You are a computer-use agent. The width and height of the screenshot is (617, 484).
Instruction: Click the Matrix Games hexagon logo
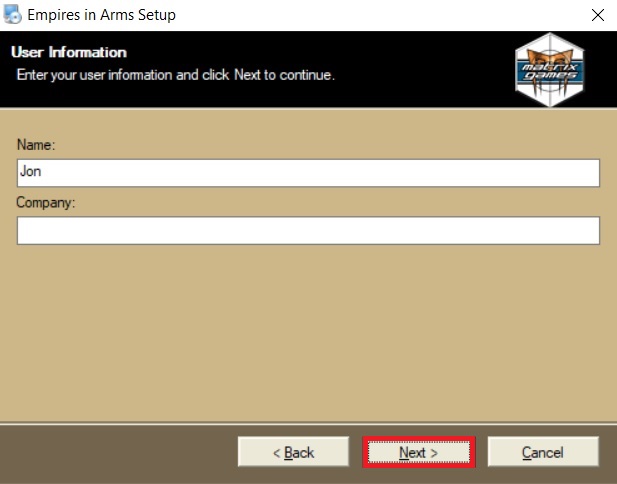coord(550,70)
